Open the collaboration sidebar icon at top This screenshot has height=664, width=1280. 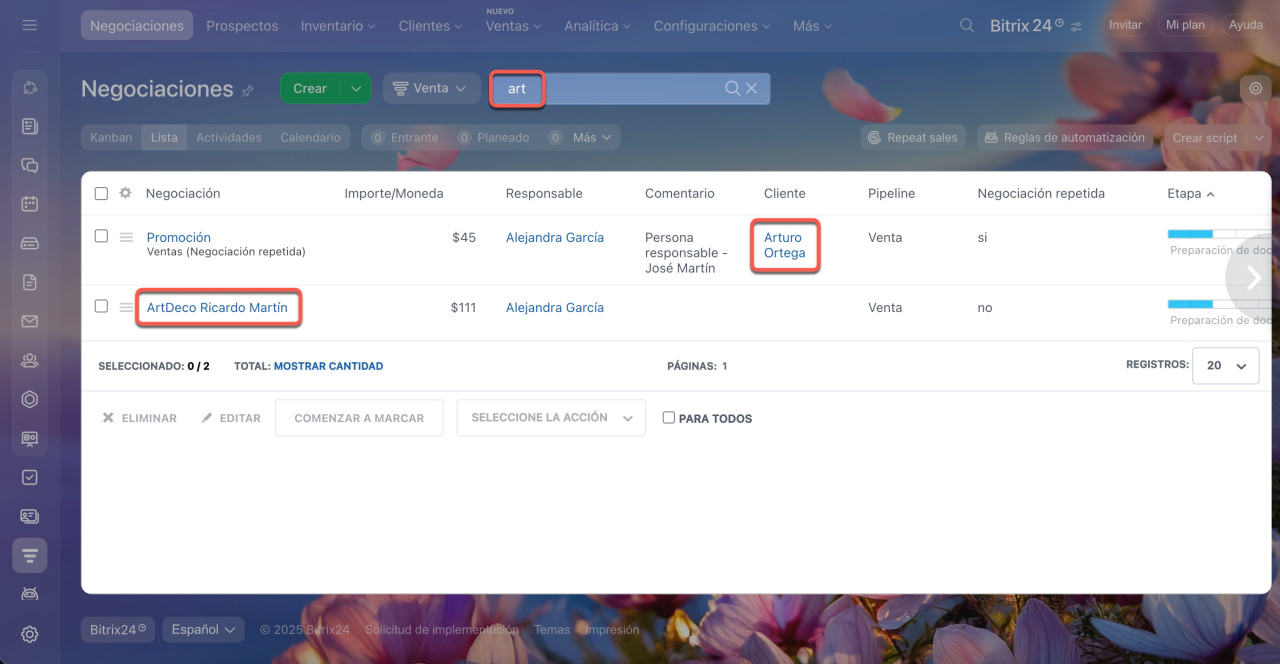[x=30, y=87]
